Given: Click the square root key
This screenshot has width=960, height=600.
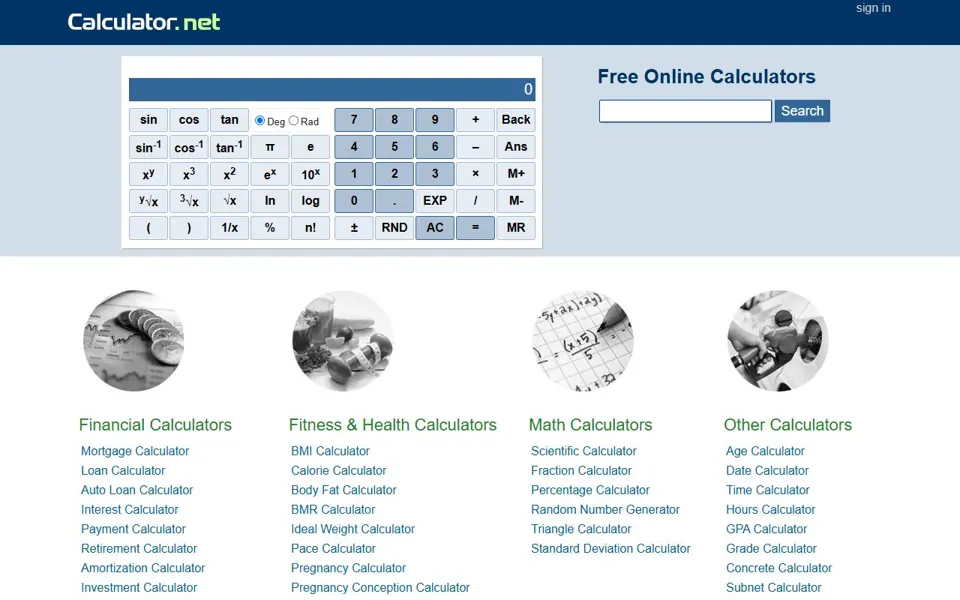Looking at the screenshot, I should (229, 201).
